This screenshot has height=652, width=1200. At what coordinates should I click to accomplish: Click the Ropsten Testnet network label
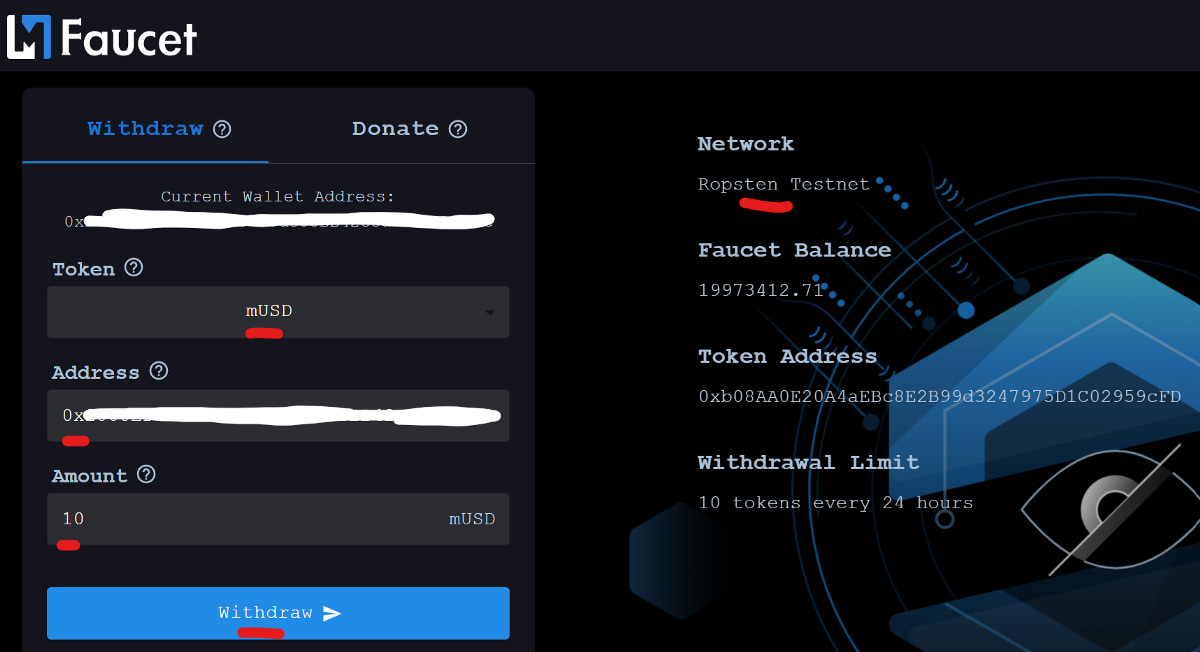784,185
